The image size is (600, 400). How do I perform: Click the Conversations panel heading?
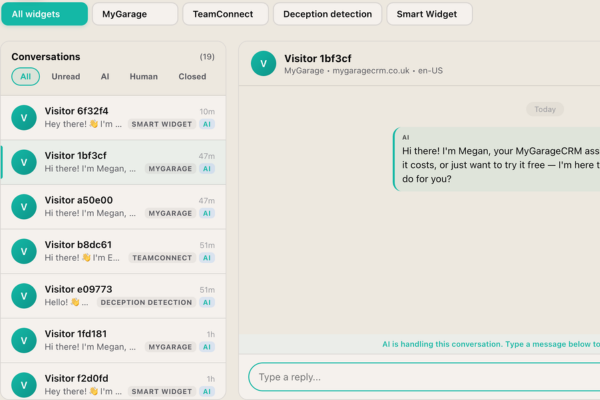(x=46, y=57)
